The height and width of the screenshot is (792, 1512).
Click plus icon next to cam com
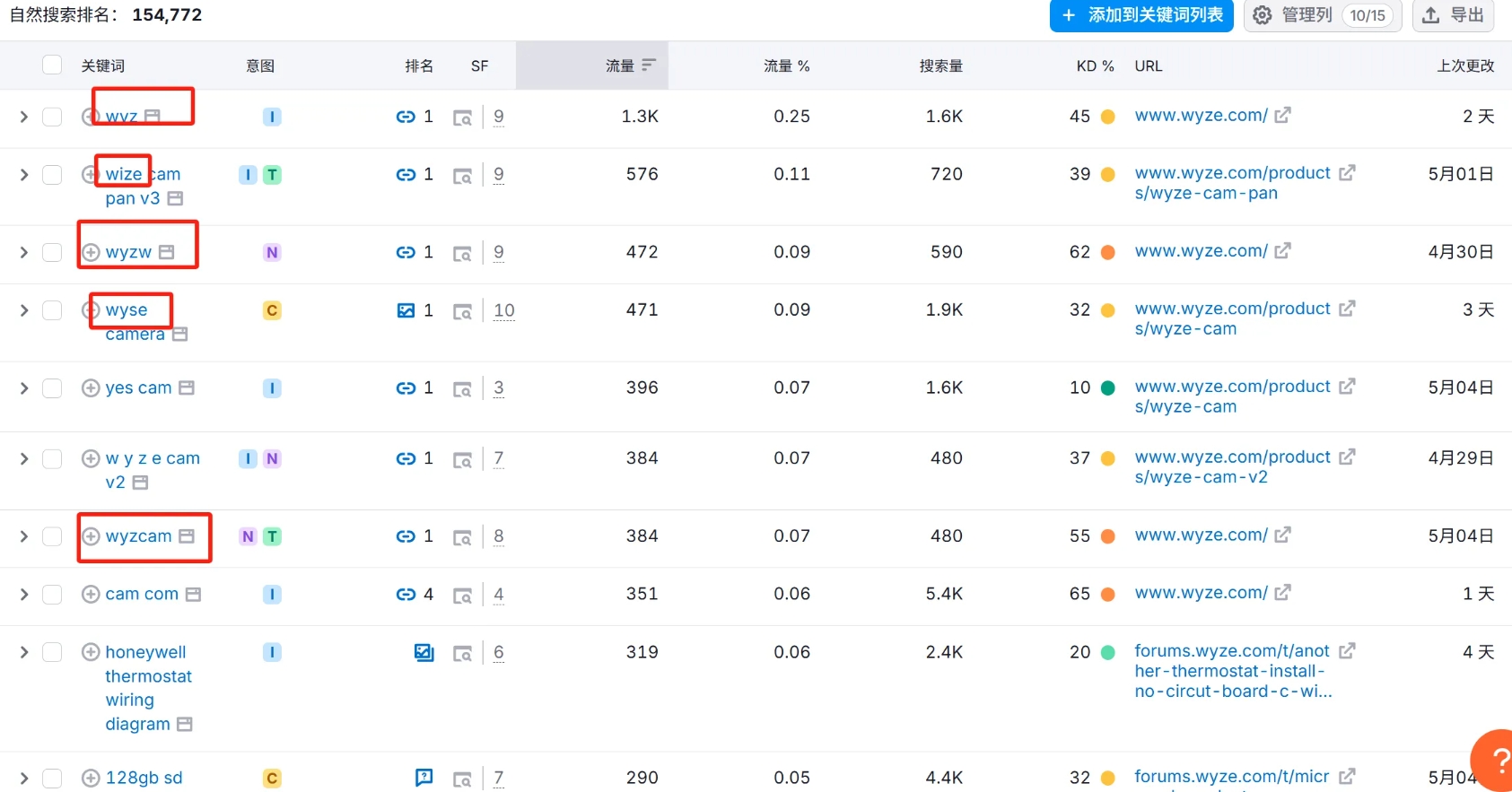point(91,594)
